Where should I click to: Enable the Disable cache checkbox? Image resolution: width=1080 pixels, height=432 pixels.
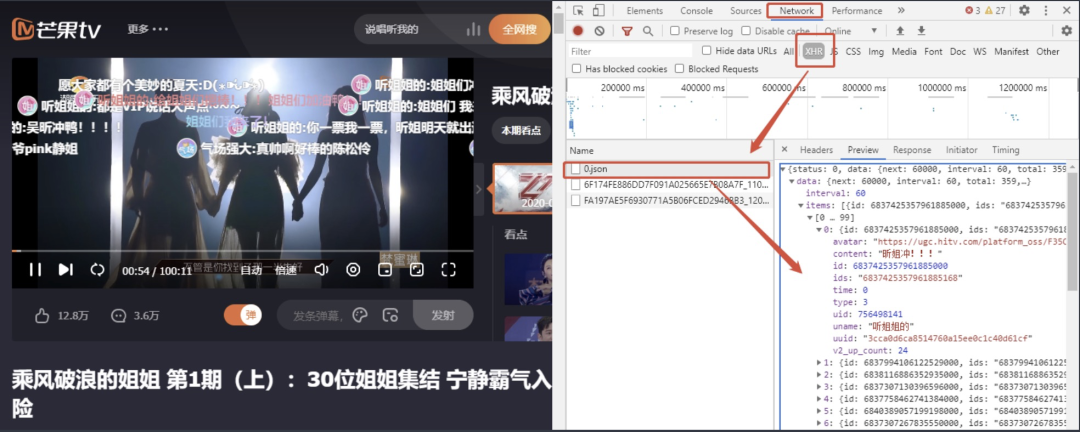click(746, 31)
